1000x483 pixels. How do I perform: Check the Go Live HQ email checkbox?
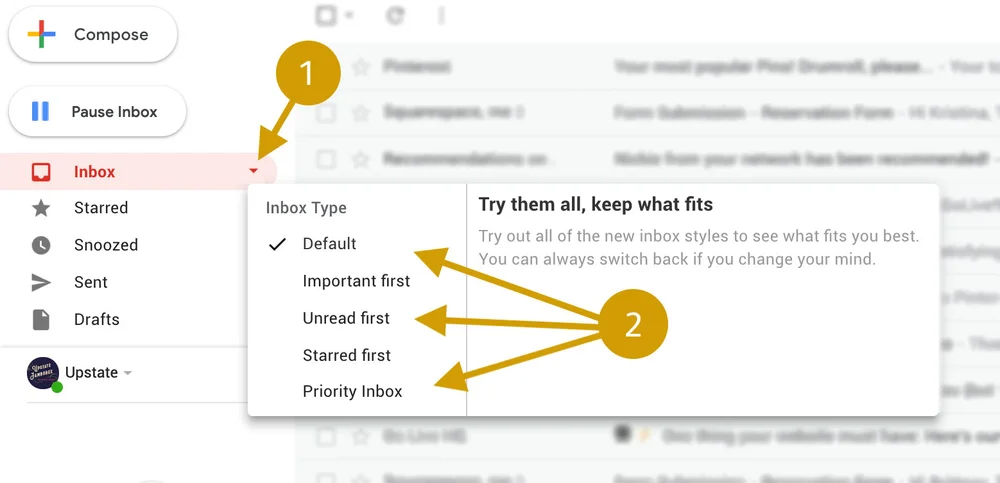(326, 436)
